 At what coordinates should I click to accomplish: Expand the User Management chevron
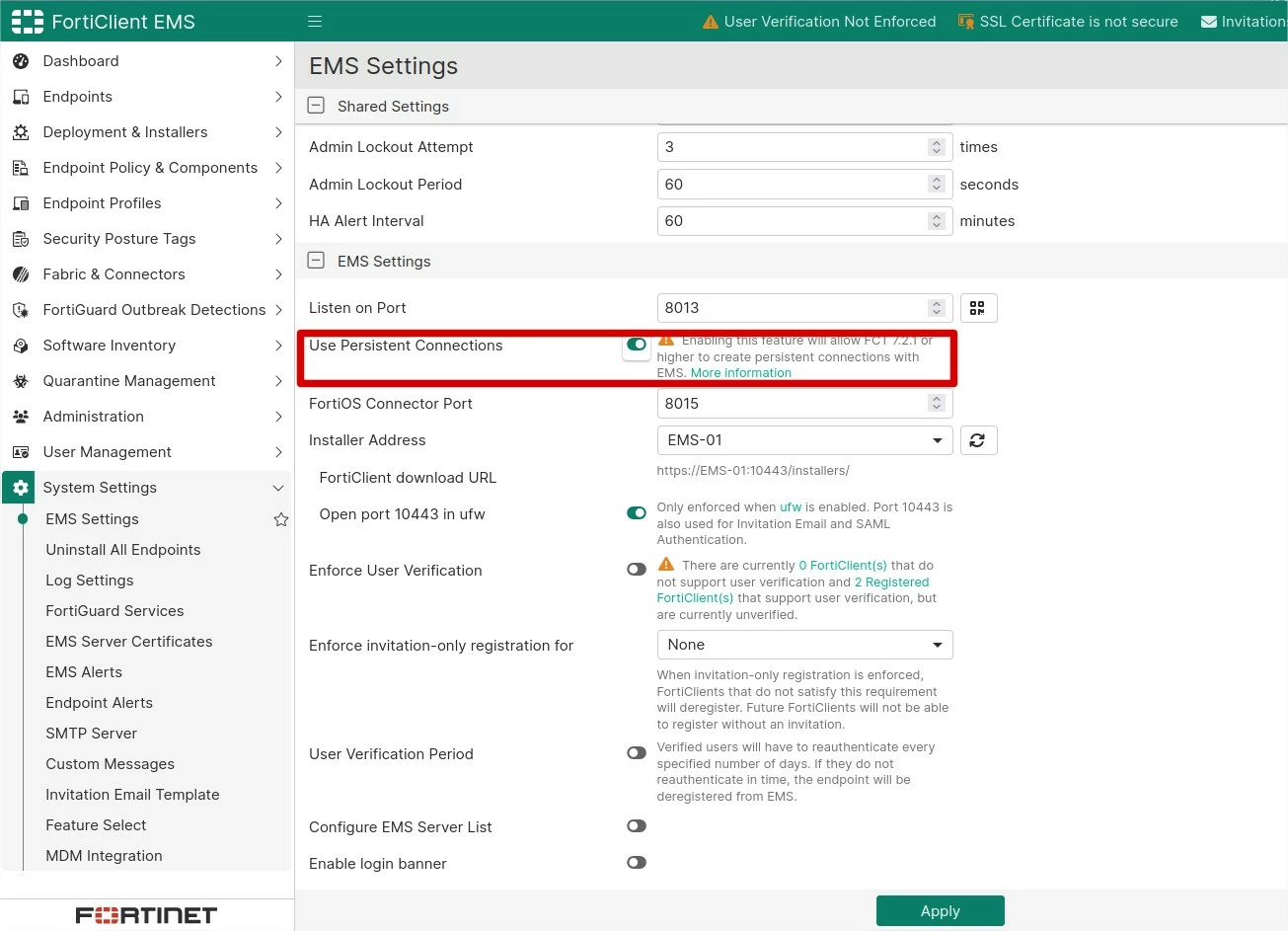[x=278, y=452]
